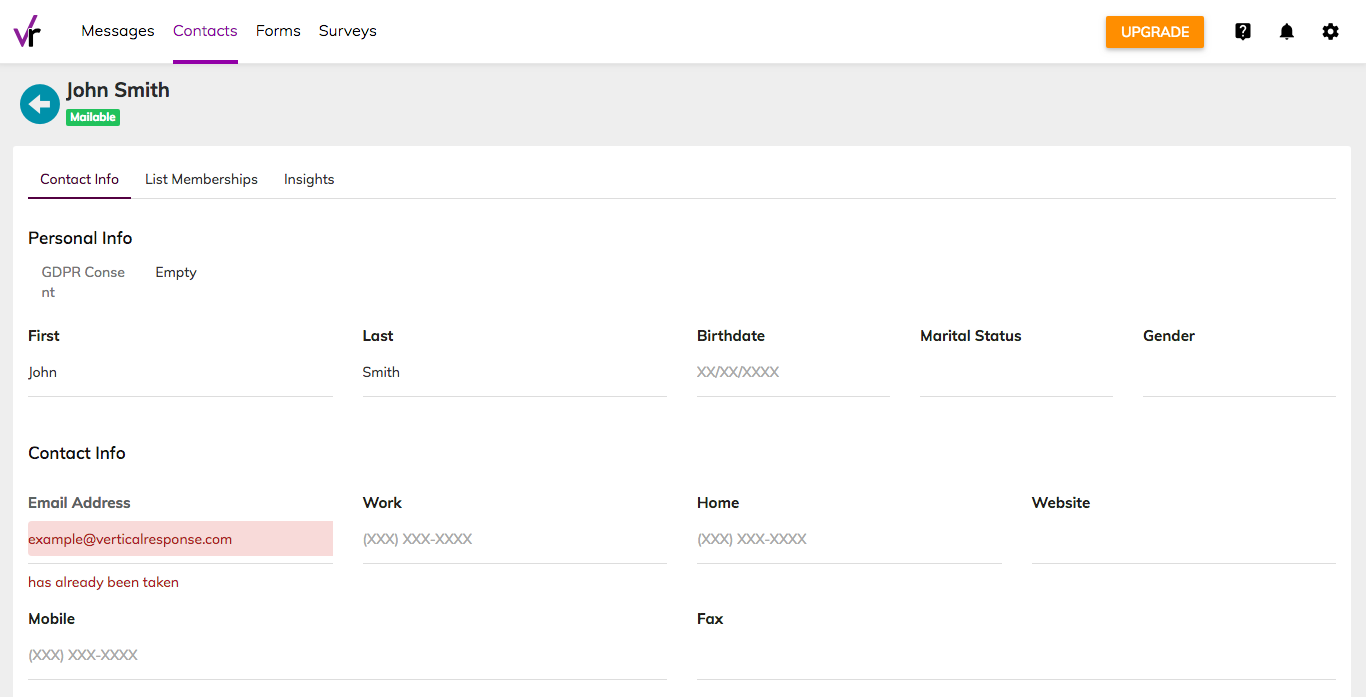
Task: Click the GDPR consent 'Empty' value
Action: (x=176, y=272)
